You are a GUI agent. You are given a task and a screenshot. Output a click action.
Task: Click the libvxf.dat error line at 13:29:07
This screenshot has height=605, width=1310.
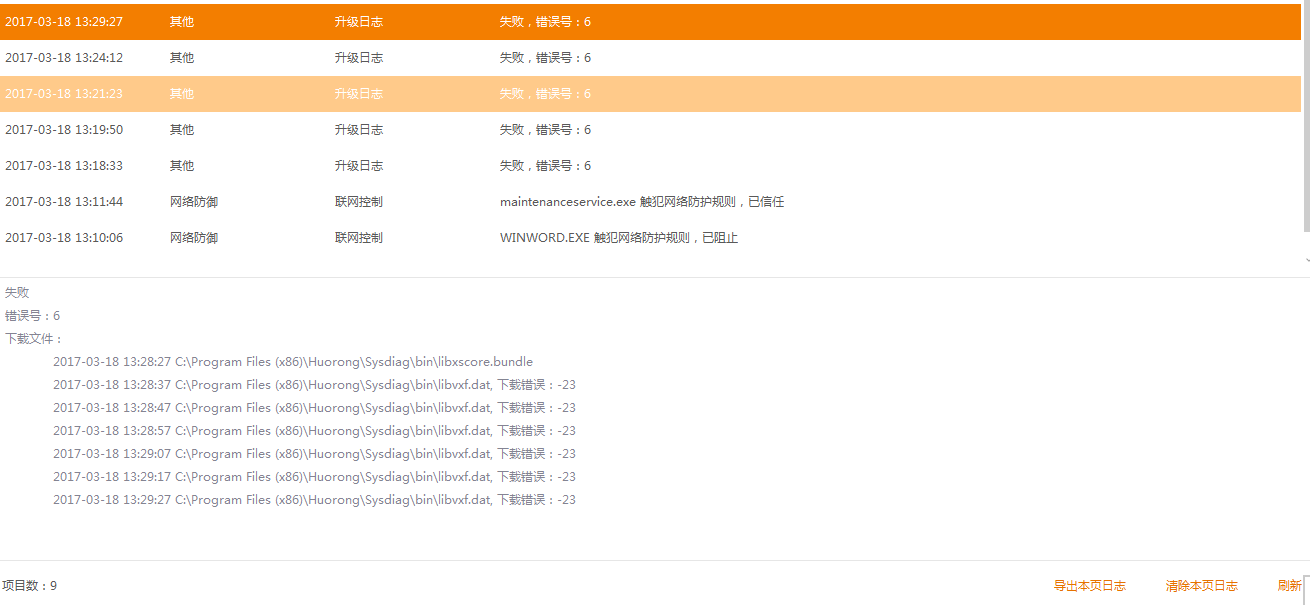coord(314,454)
